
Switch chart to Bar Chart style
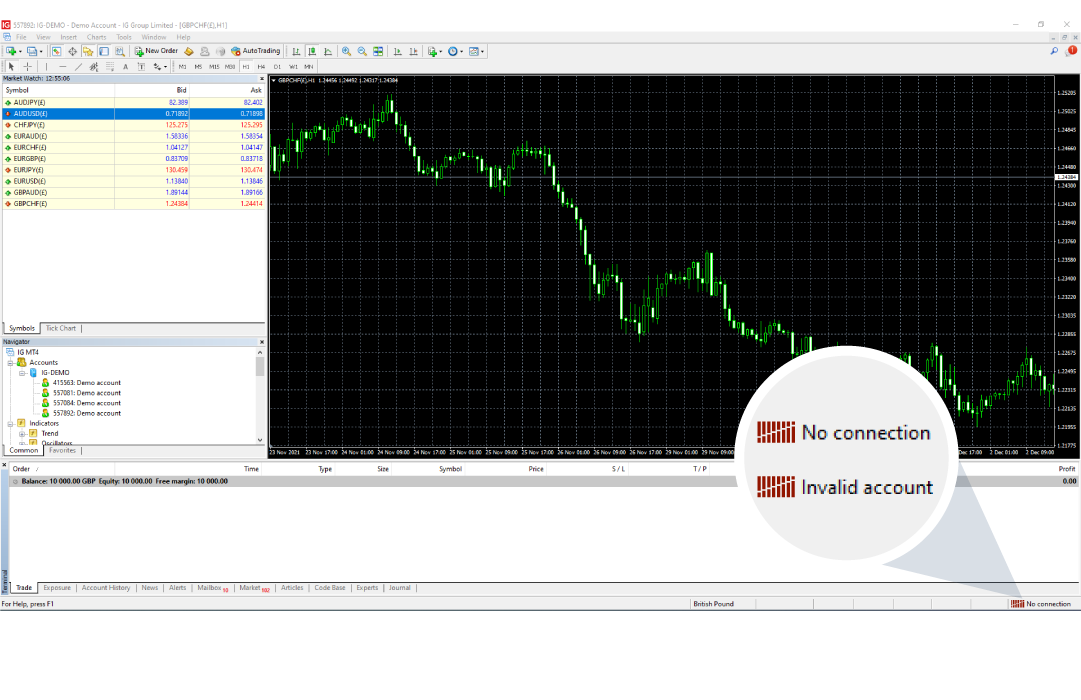(296, 51)
